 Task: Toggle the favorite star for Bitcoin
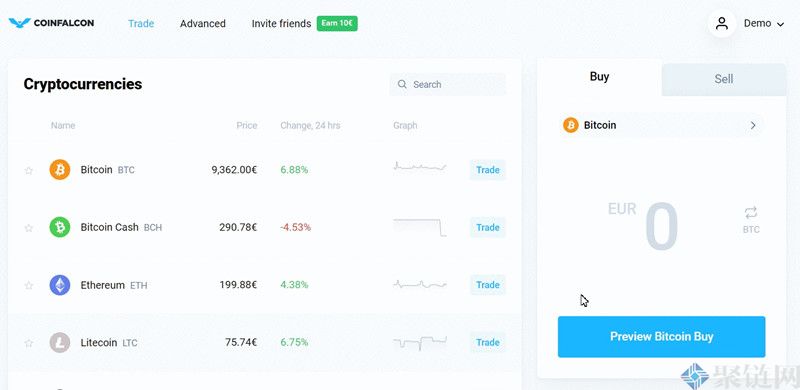(29, 170)
